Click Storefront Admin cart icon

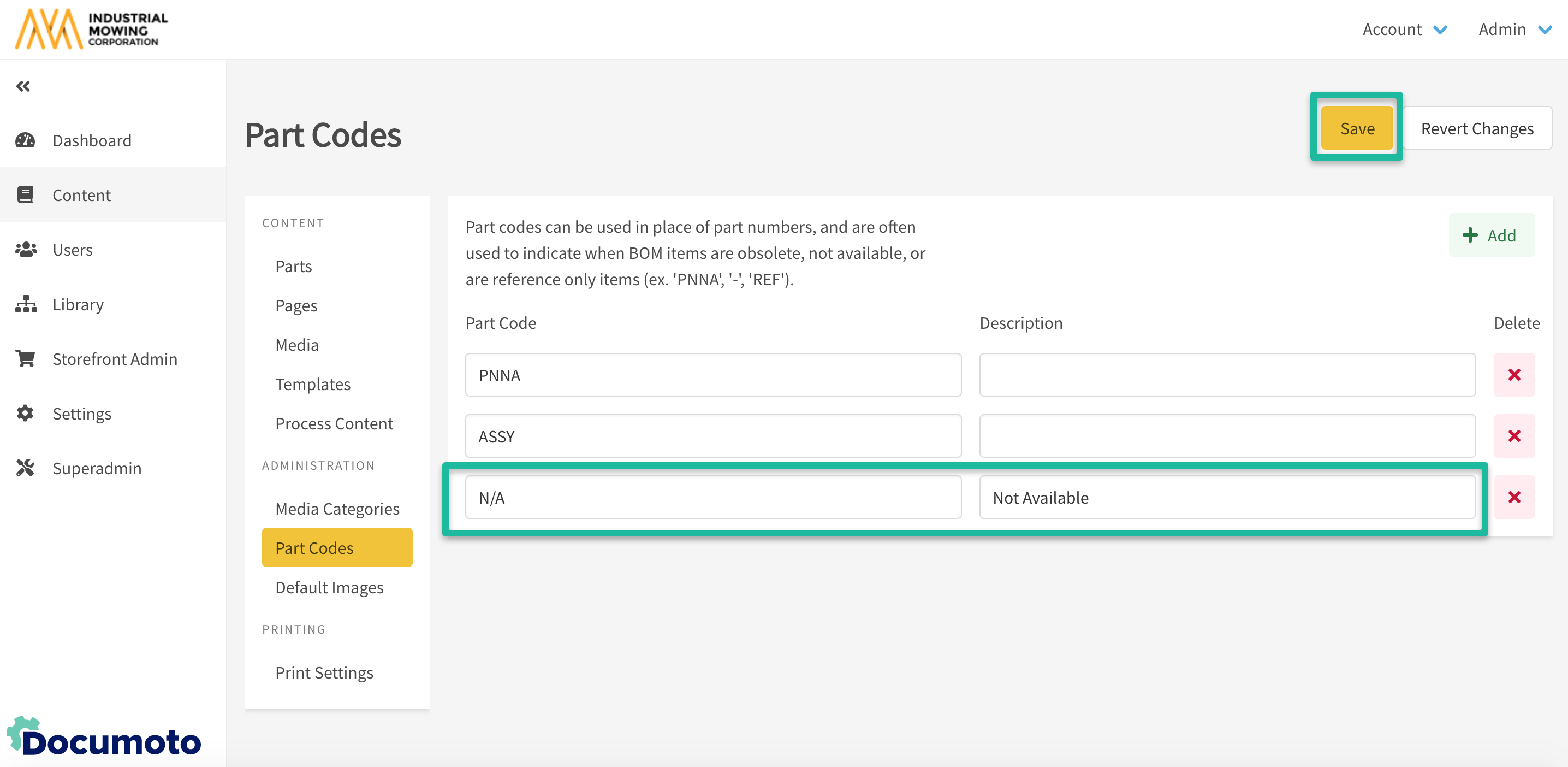click(x=26, y=359)
